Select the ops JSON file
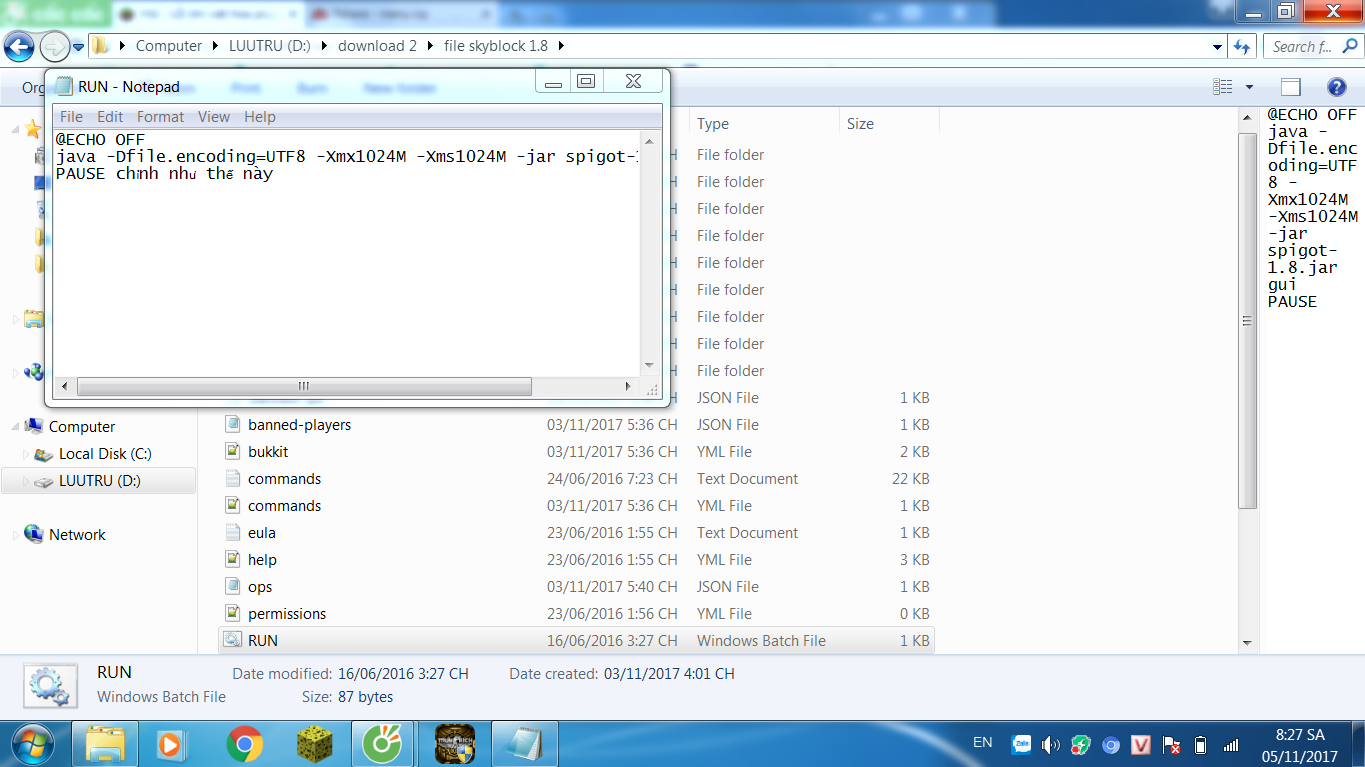1365x767 pixels. [577, 587]
